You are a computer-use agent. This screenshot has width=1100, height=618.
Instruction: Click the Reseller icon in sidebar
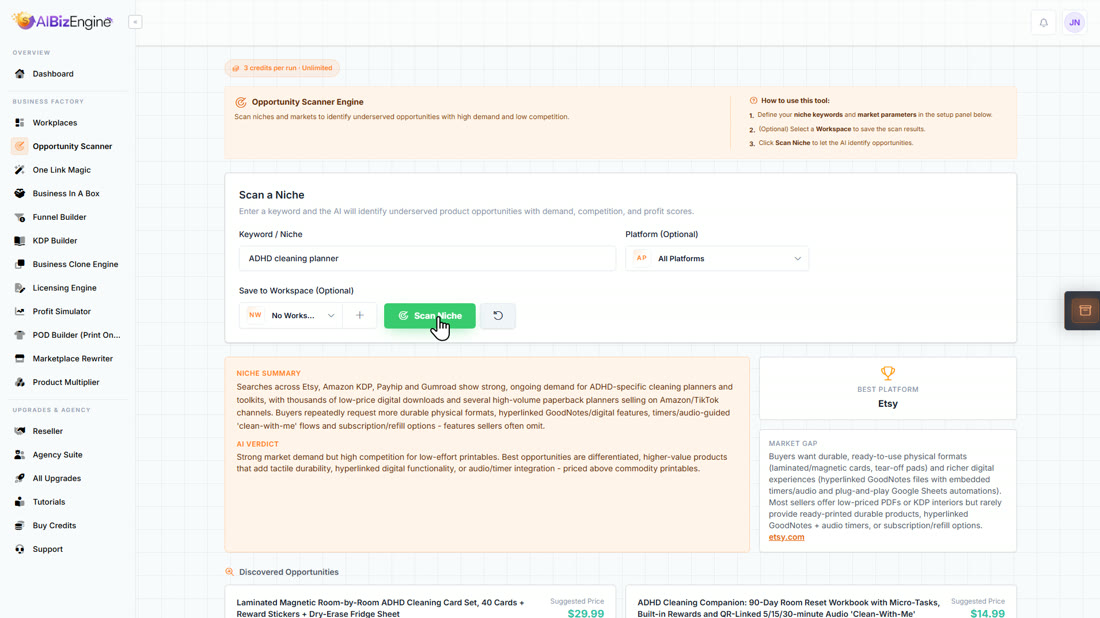(x=20, y=431)
